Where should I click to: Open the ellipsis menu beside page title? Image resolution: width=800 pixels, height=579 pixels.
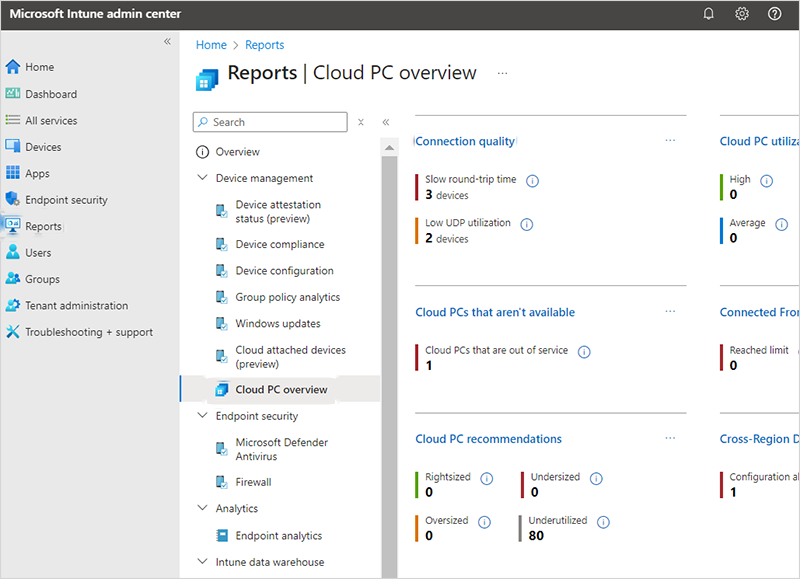point(502,73)
